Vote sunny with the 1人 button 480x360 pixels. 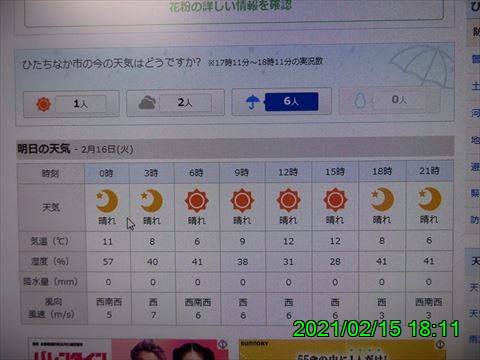pyautogui.click(x=81, y=104)
